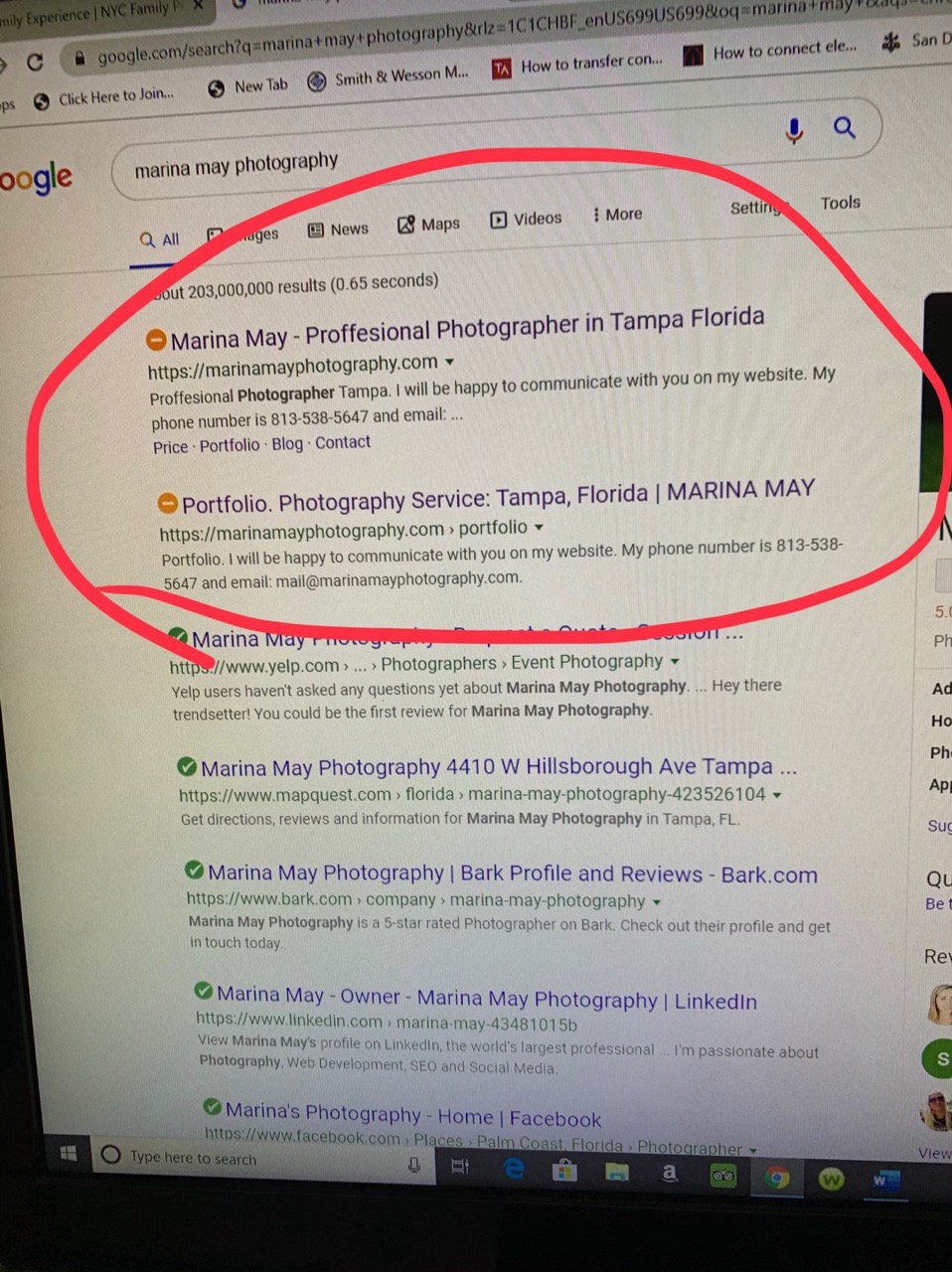This screenshot has width=952, height=1272.
Task: Click the microphone voice search icon
Action: (793, 130)
